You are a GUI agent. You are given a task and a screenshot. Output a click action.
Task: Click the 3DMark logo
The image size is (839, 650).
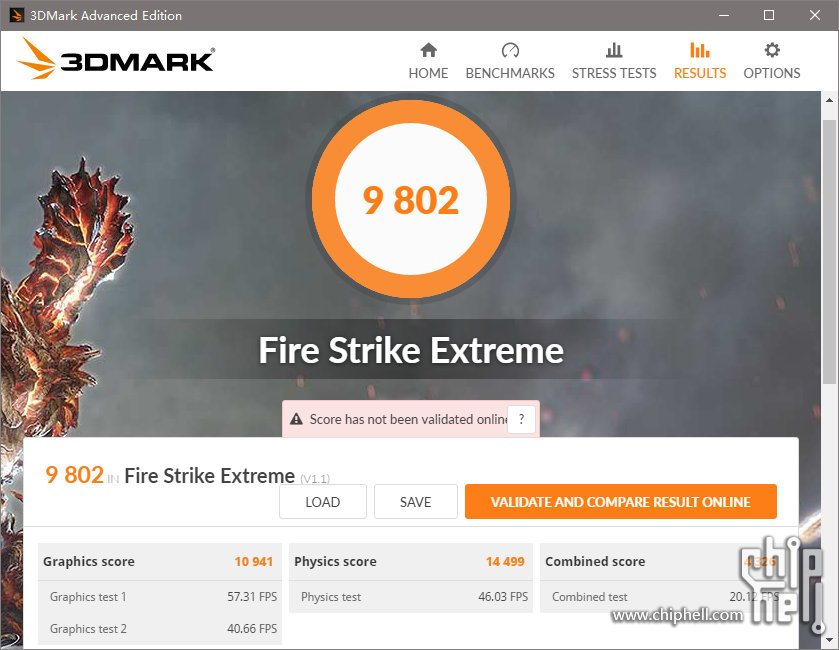[x=116, y=59]
